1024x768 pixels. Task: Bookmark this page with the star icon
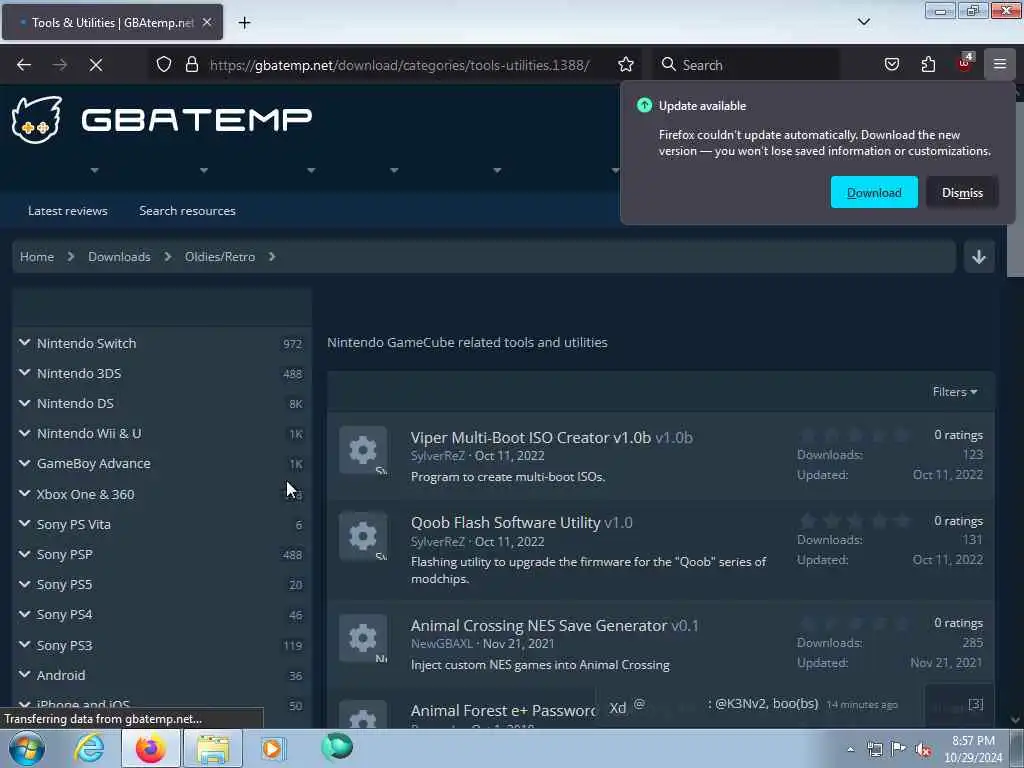coord(626,65)
